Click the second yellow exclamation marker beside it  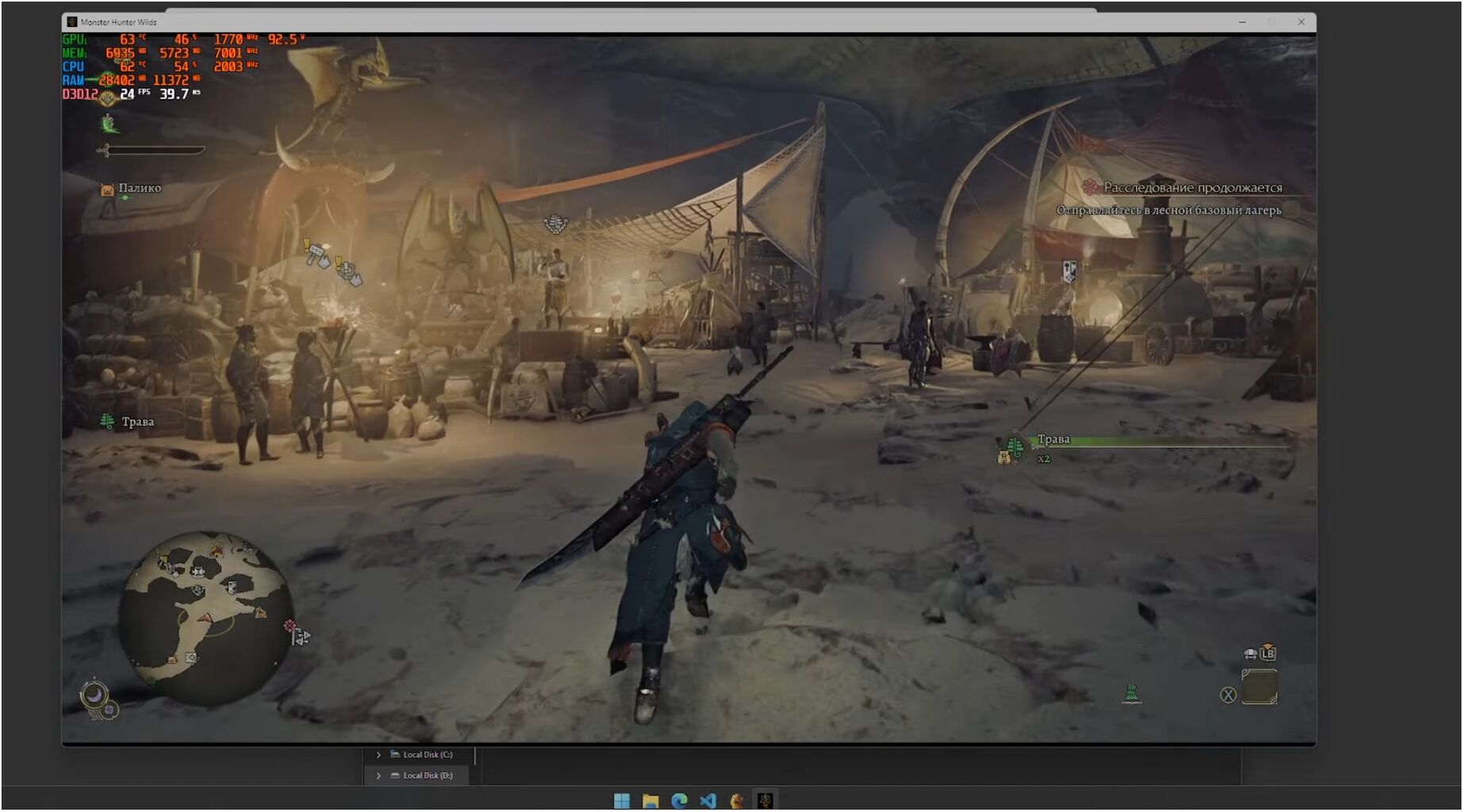[338, 263]
